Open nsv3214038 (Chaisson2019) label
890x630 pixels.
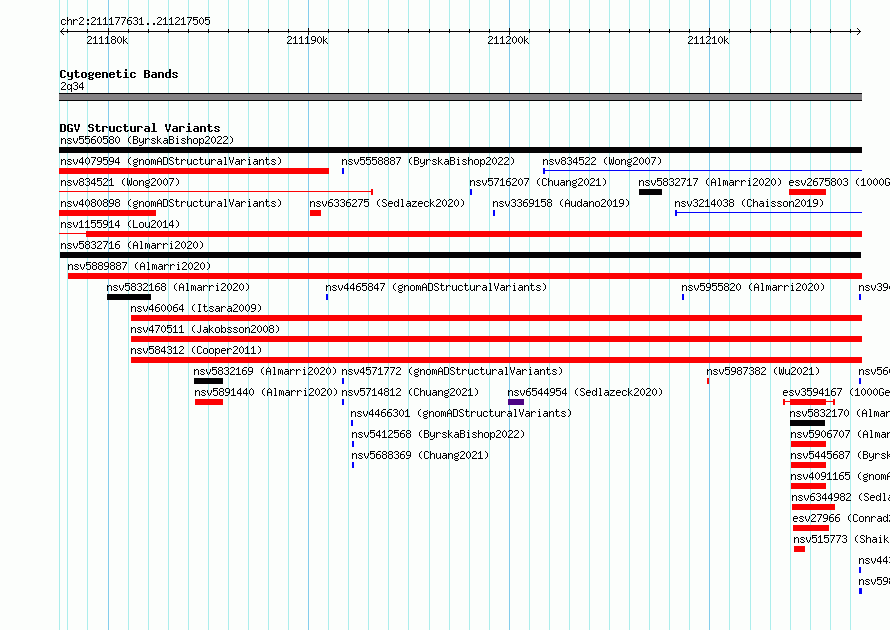click(x=749, y=203)
